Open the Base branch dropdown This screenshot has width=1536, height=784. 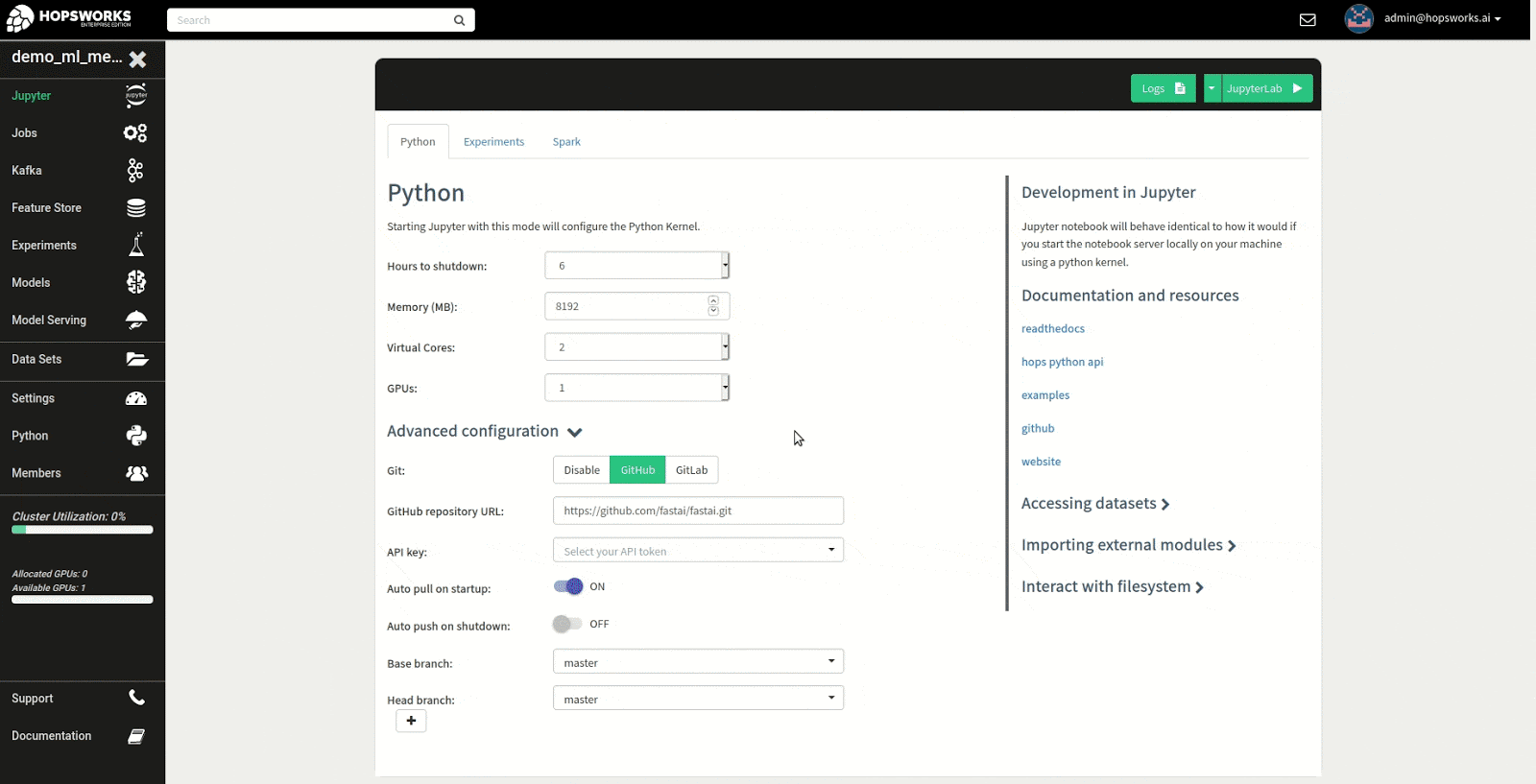[x=698, y=662]
